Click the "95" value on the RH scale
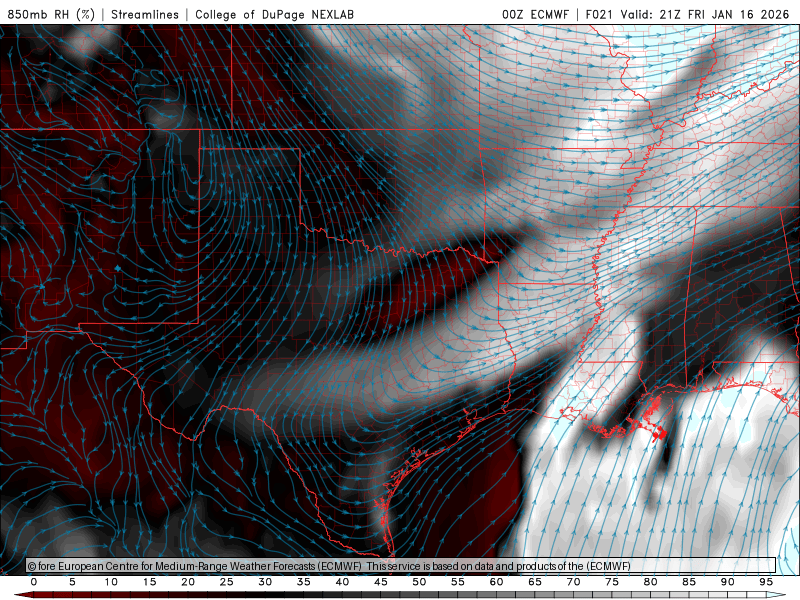This screenshot has width=800, height=600. [x=766, y=582]
